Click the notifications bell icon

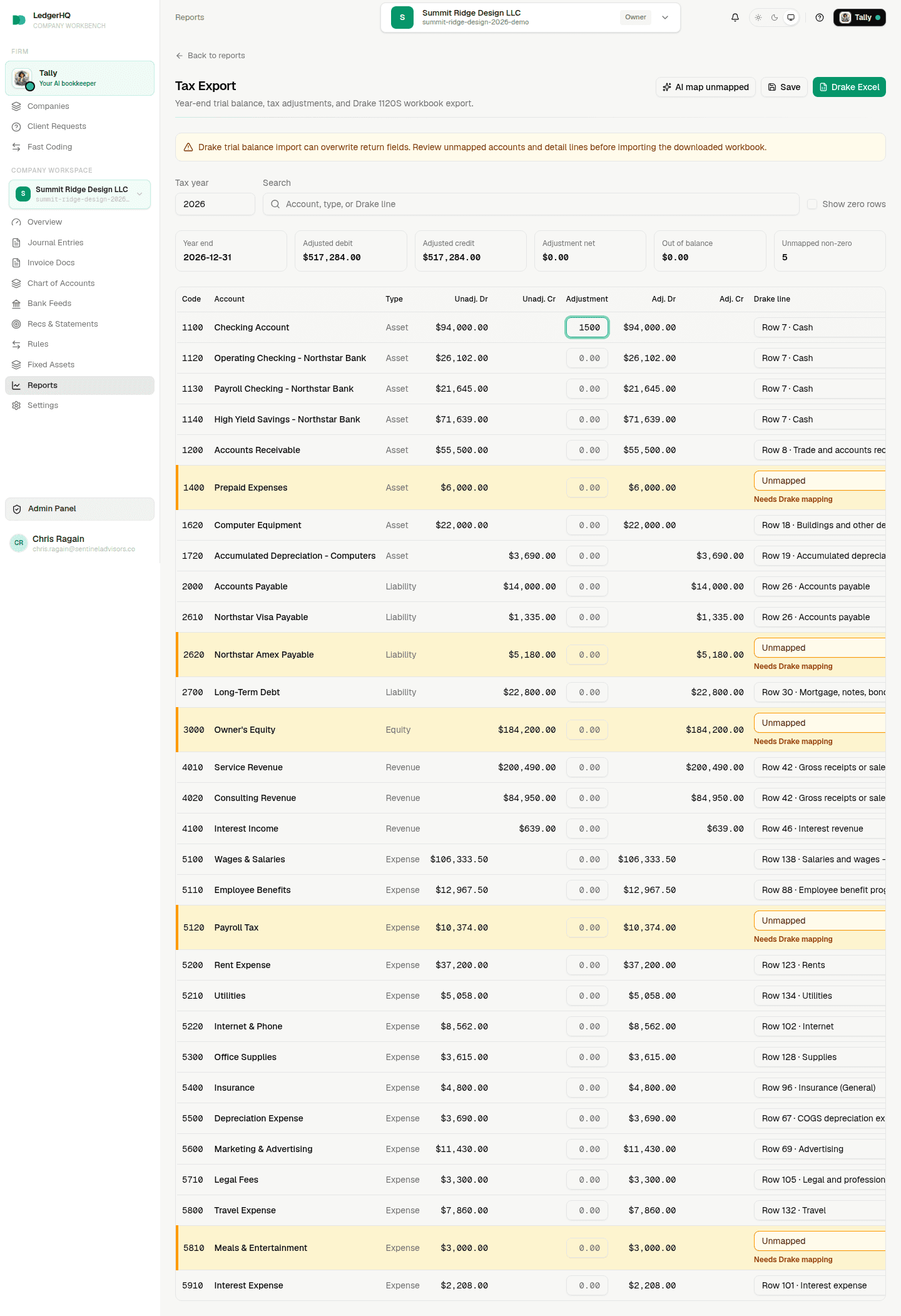pyautogui.click(x=735, y=18)
